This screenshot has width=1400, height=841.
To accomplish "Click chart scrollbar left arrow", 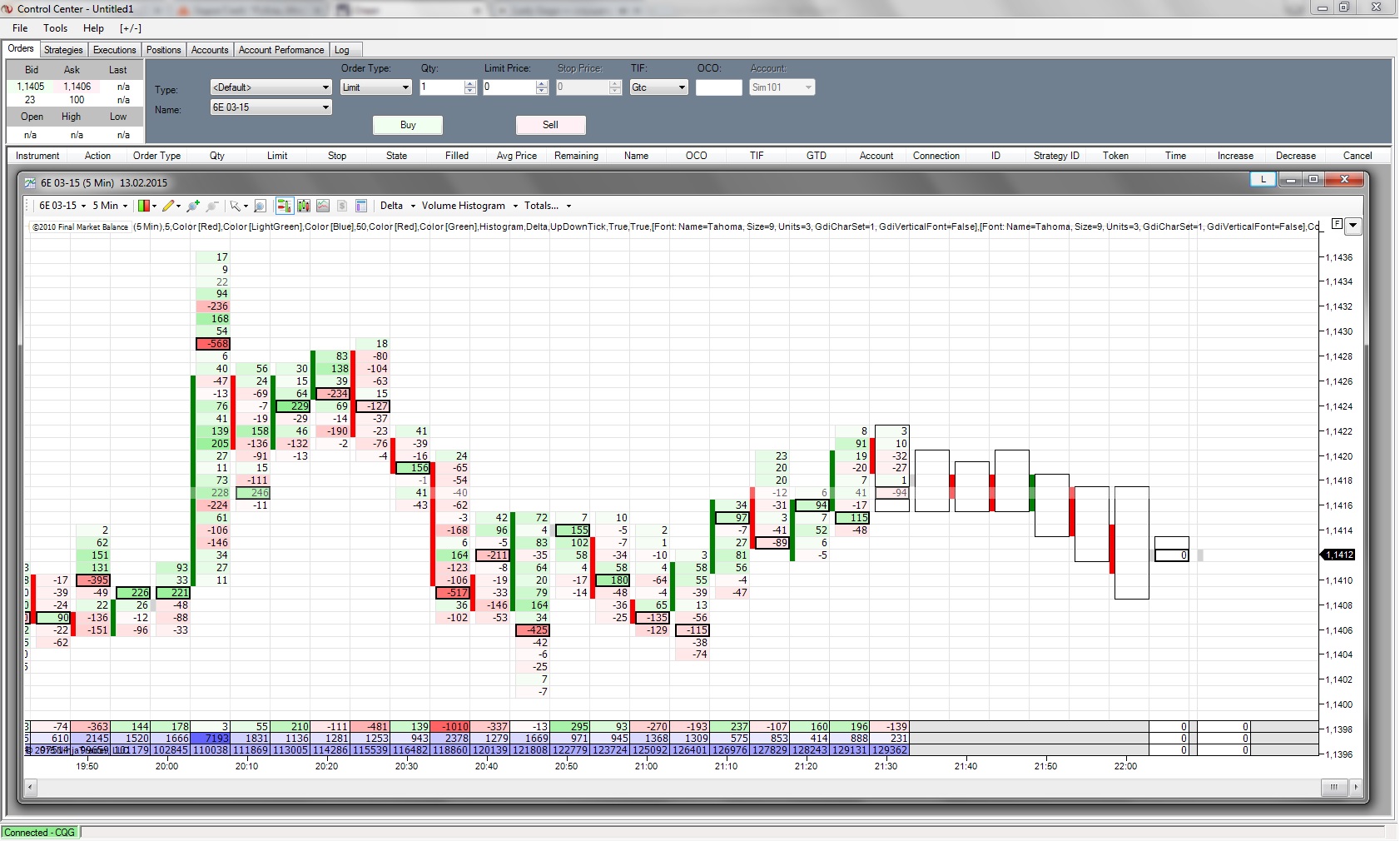I will (x=31, y=787).
